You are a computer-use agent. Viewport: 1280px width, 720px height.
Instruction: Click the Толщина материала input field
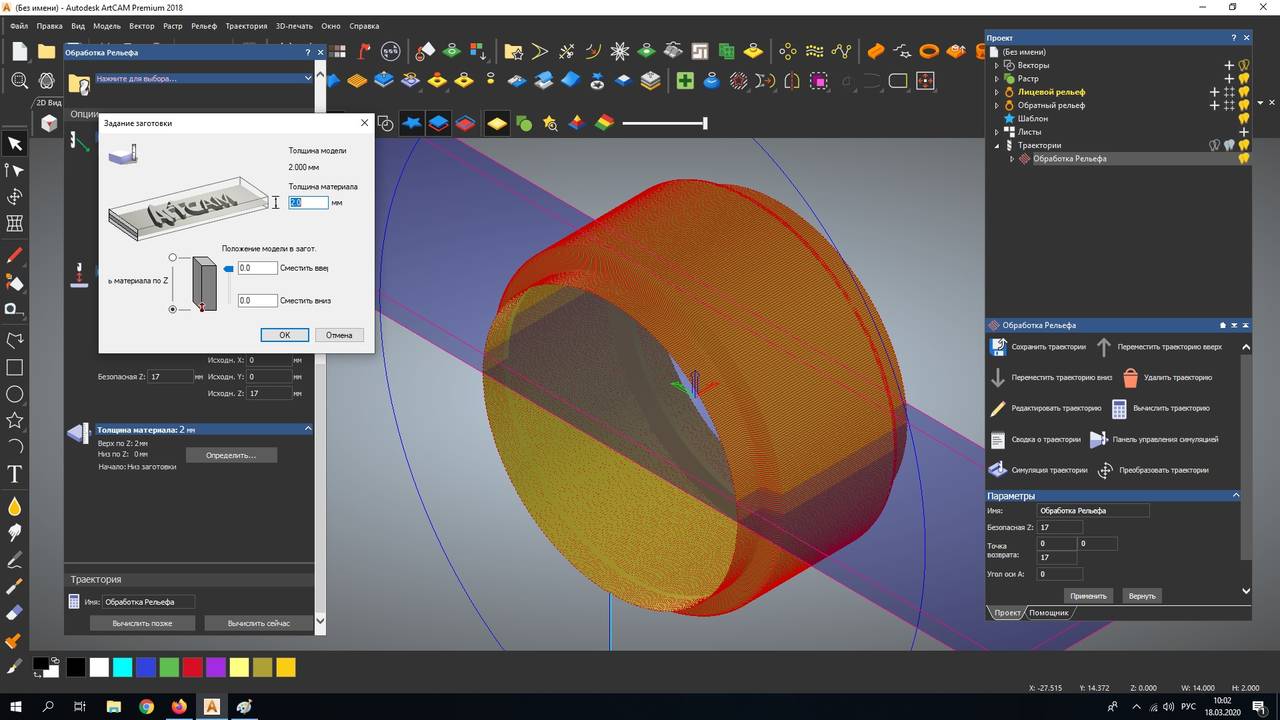[308, 202]
